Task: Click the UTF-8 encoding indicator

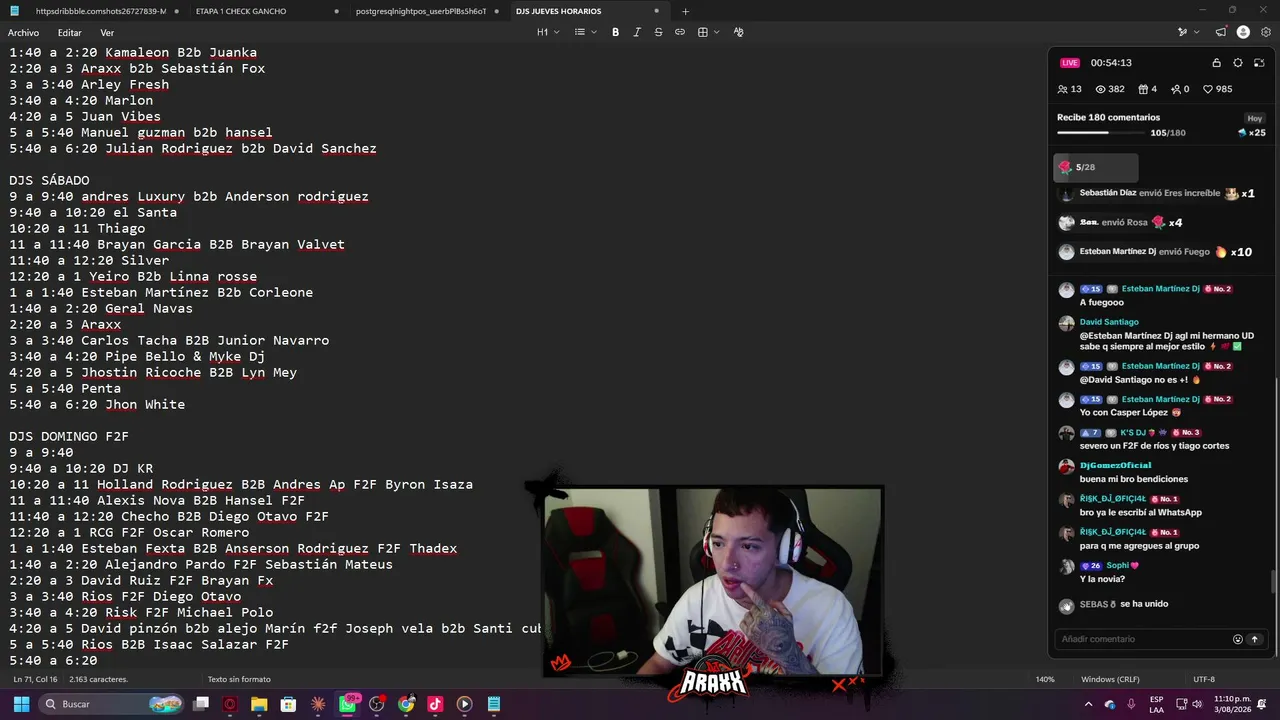Action: 1204,680
